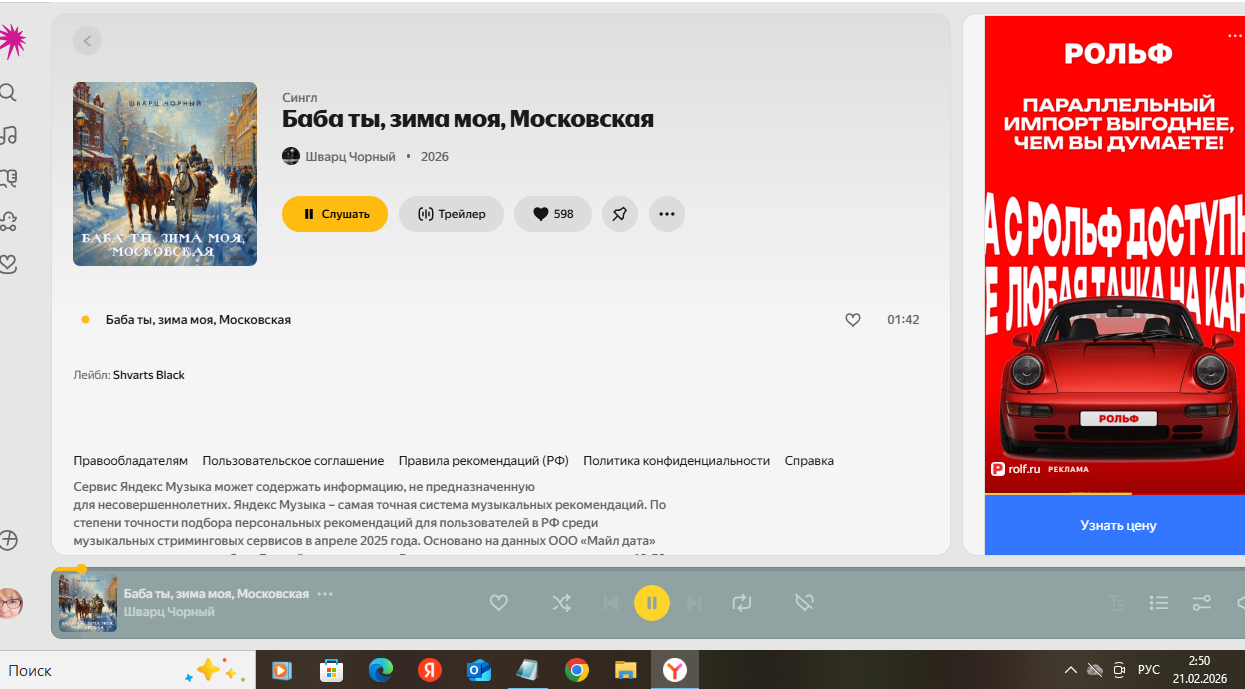Open Правила рекомендаций (РФ) link
This screenshot has width=1245, height=689.
click(484, 461)
